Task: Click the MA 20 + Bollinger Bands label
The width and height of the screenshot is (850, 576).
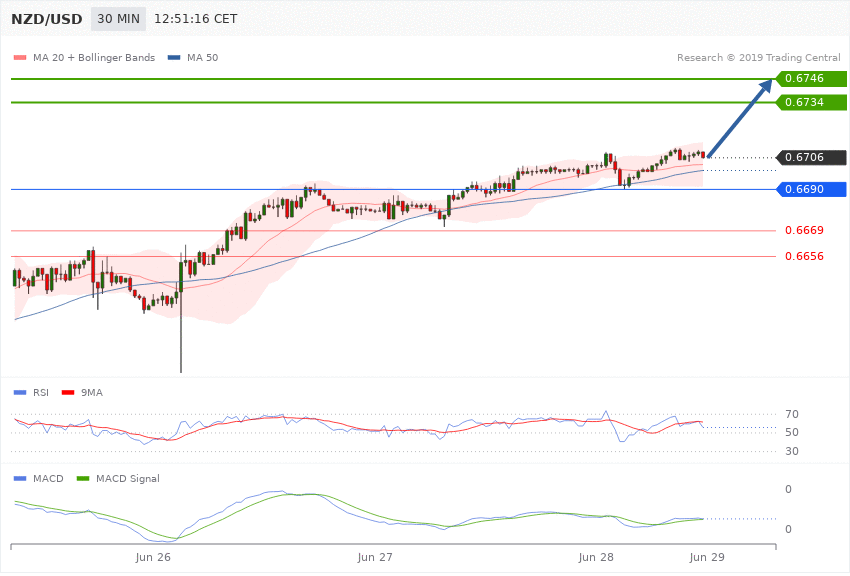Action: pyautogui.click(x=94, y=57)
